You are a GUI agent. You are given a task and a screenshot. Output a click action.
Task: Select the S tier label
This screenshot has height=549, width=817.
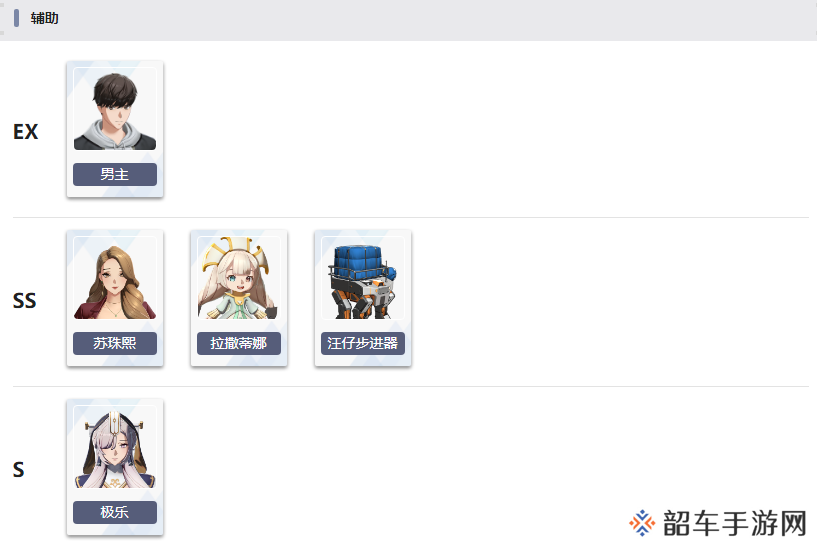coord(19,470)
